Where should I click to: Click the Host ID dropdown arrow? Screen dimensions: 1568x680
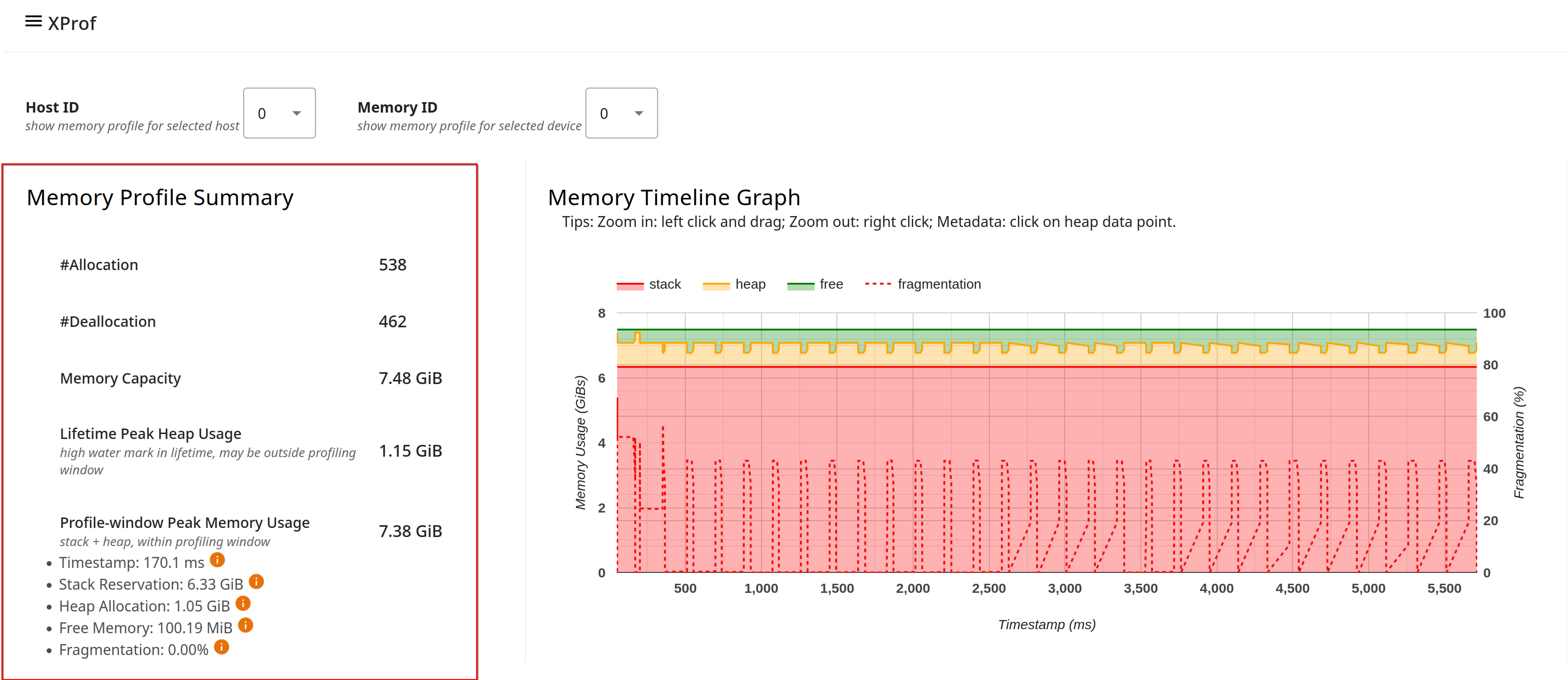[297, 113]
